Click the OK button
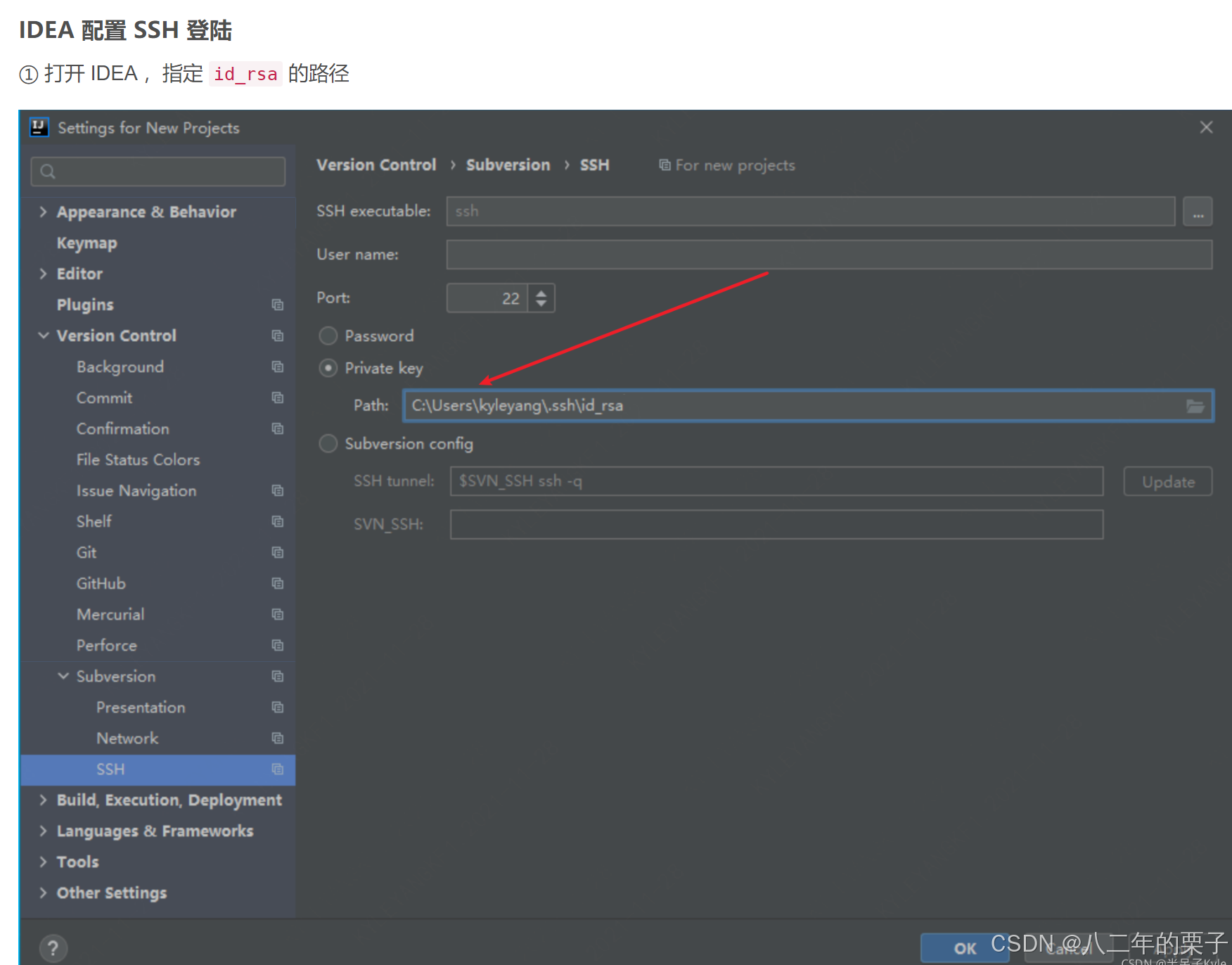Viewport: 1232px width, 965px height. [x=965, y=948]
